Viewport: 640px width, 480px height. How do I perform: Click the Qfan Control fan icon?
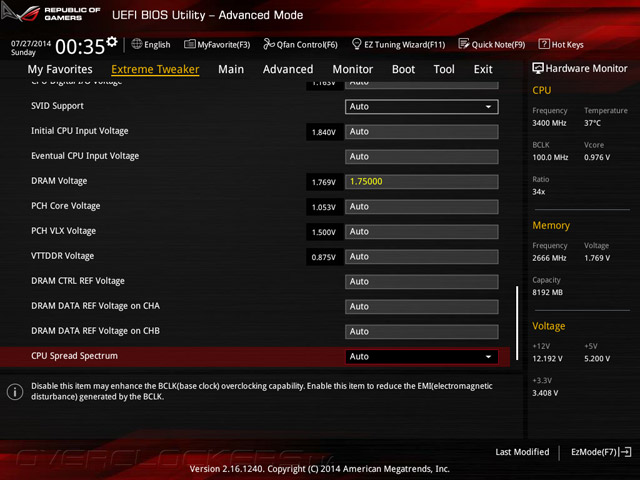point(269,44)
